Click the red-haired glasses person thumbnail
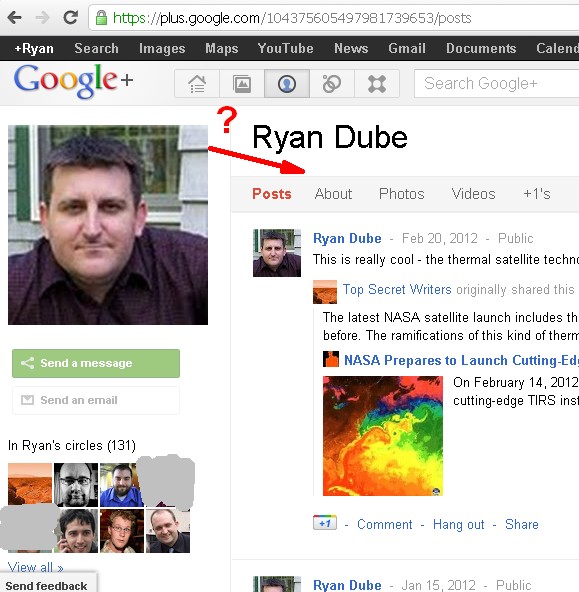579x592 pixels. click(x=122, y=531)
